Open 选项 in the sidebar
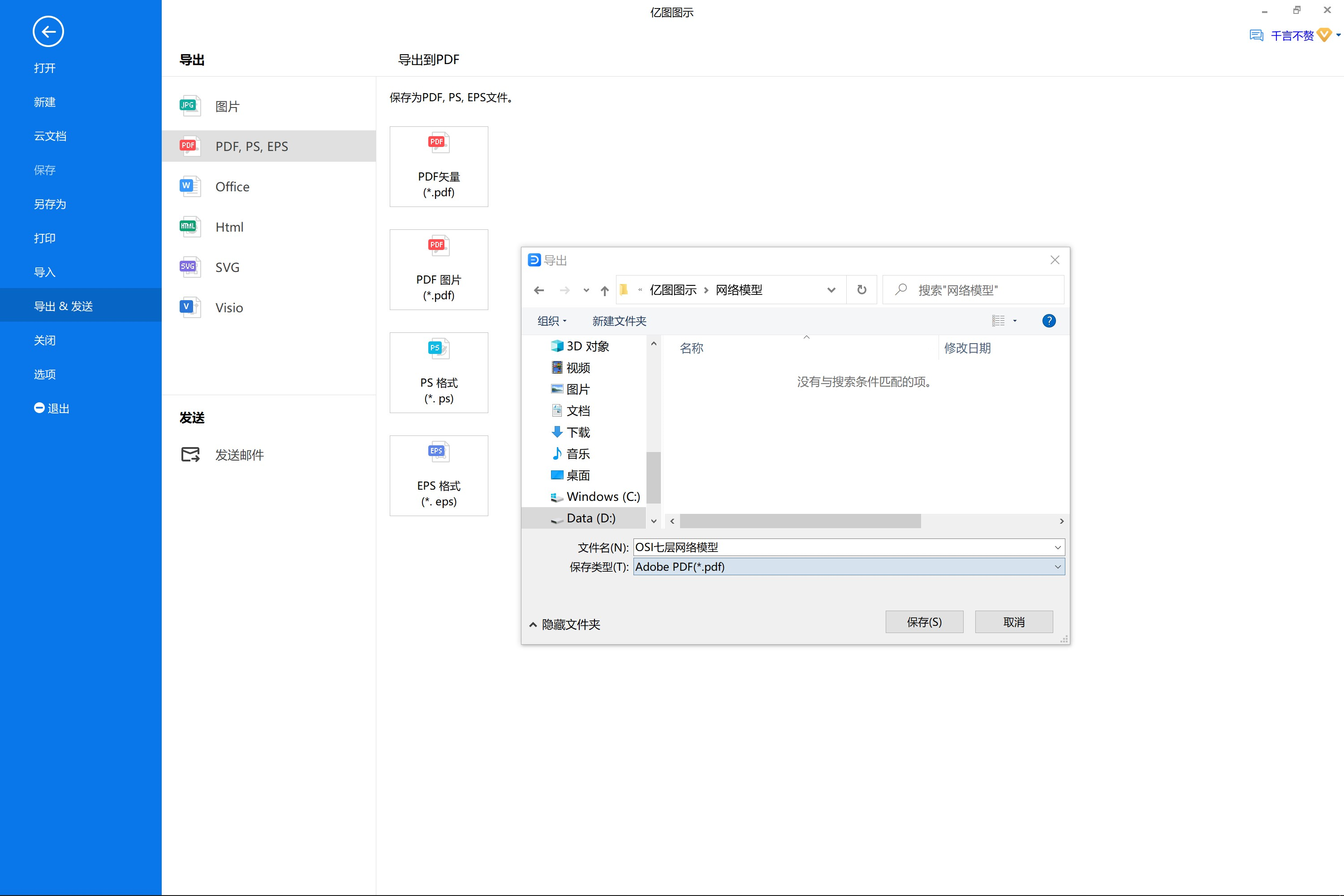1344x896 pixels. 44,374
